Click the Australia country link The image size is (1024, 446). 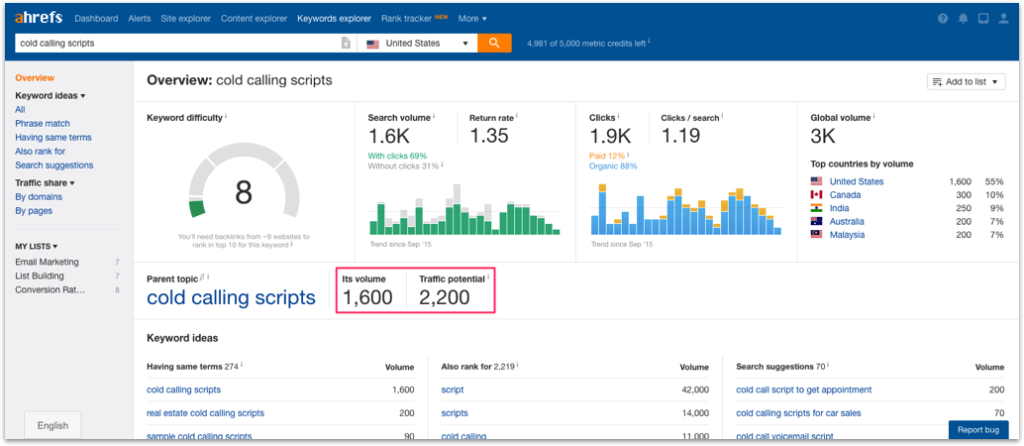[x=847, y=221]
